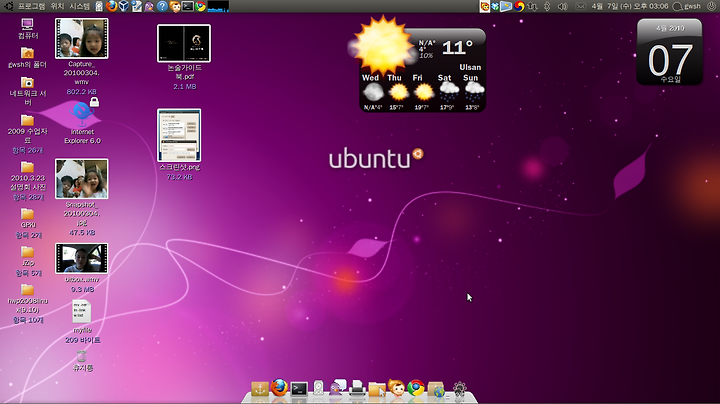Open the 위치 menu in the top panel
720x404 pixels.
pyautogui.click(x=57, y=6)
